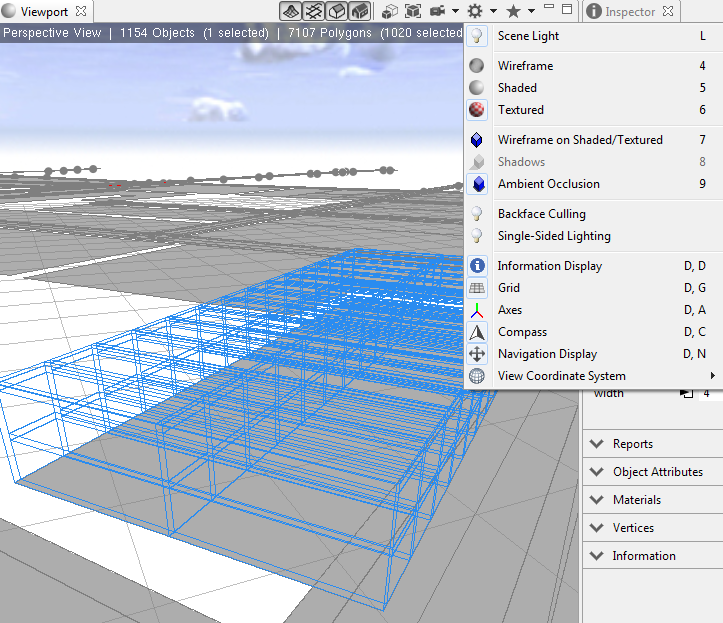The image size is (723, 623).
Task: Open the bookmarks star dropdown arrow
Action: coord(531,11)
